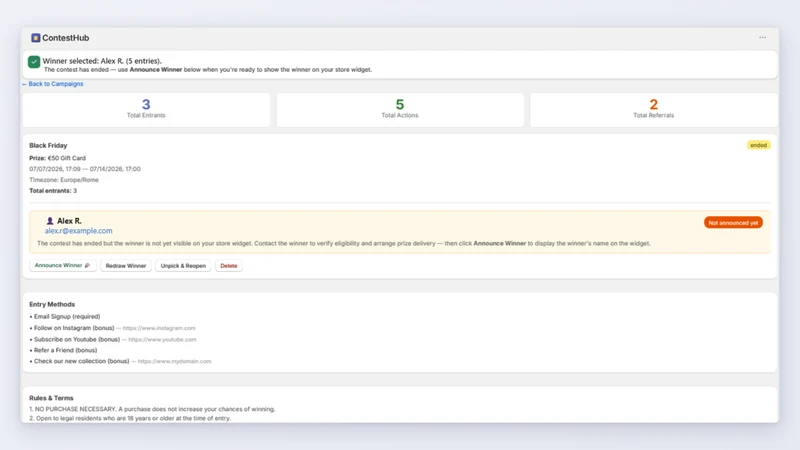Open the instagram.com entry link
This screenshot has height=450, width=800.
tap(159, 328)
